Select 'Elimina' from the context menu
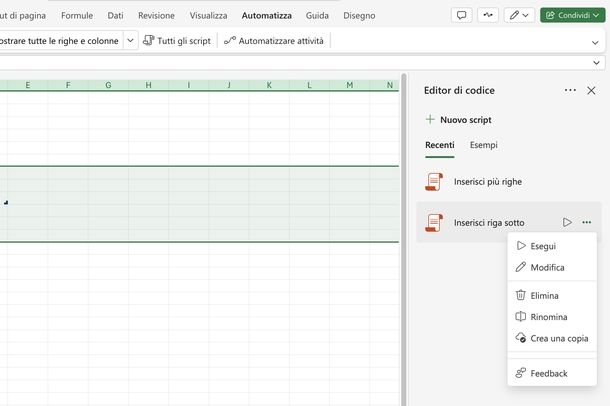The width and height of the screenshot is (610, 406). (544, 295)
